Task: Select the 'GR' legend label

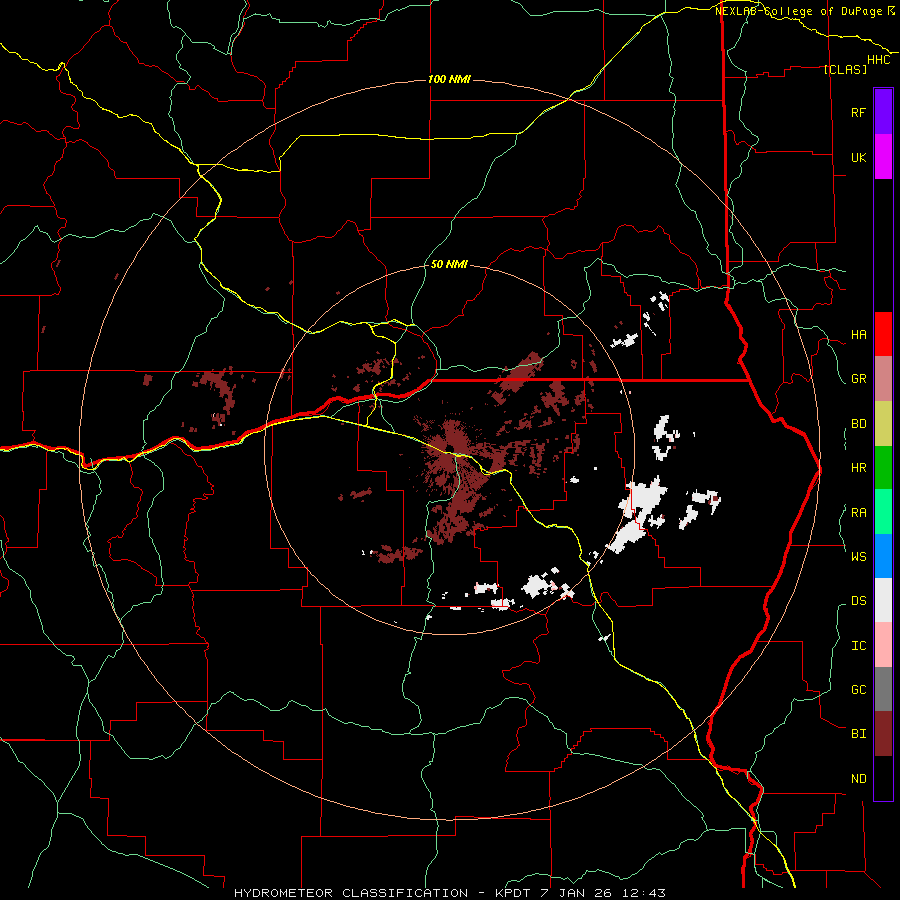Action: click(x=858, y=379)
